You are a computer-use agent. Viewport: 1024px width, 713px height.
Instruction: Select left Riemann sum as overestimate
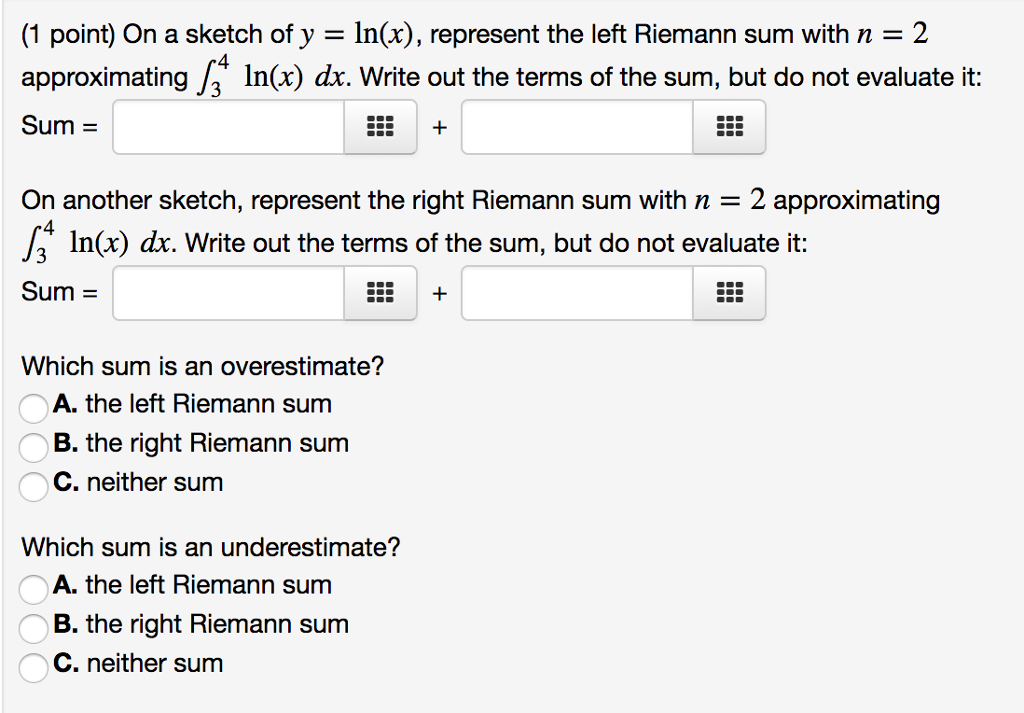[33, 409]
